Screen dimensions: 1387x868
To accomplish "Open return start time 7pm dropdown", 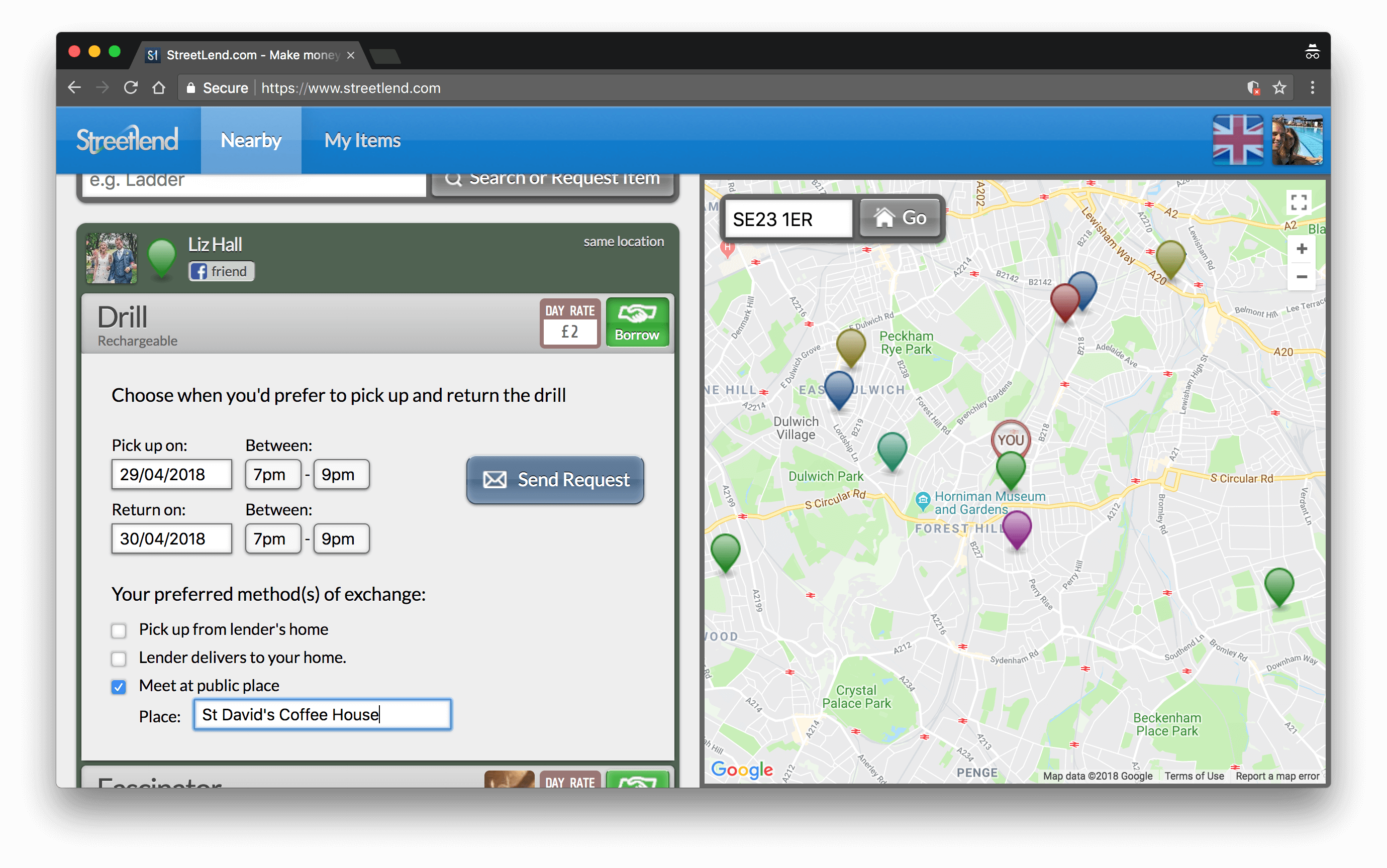I will (273, 539).
